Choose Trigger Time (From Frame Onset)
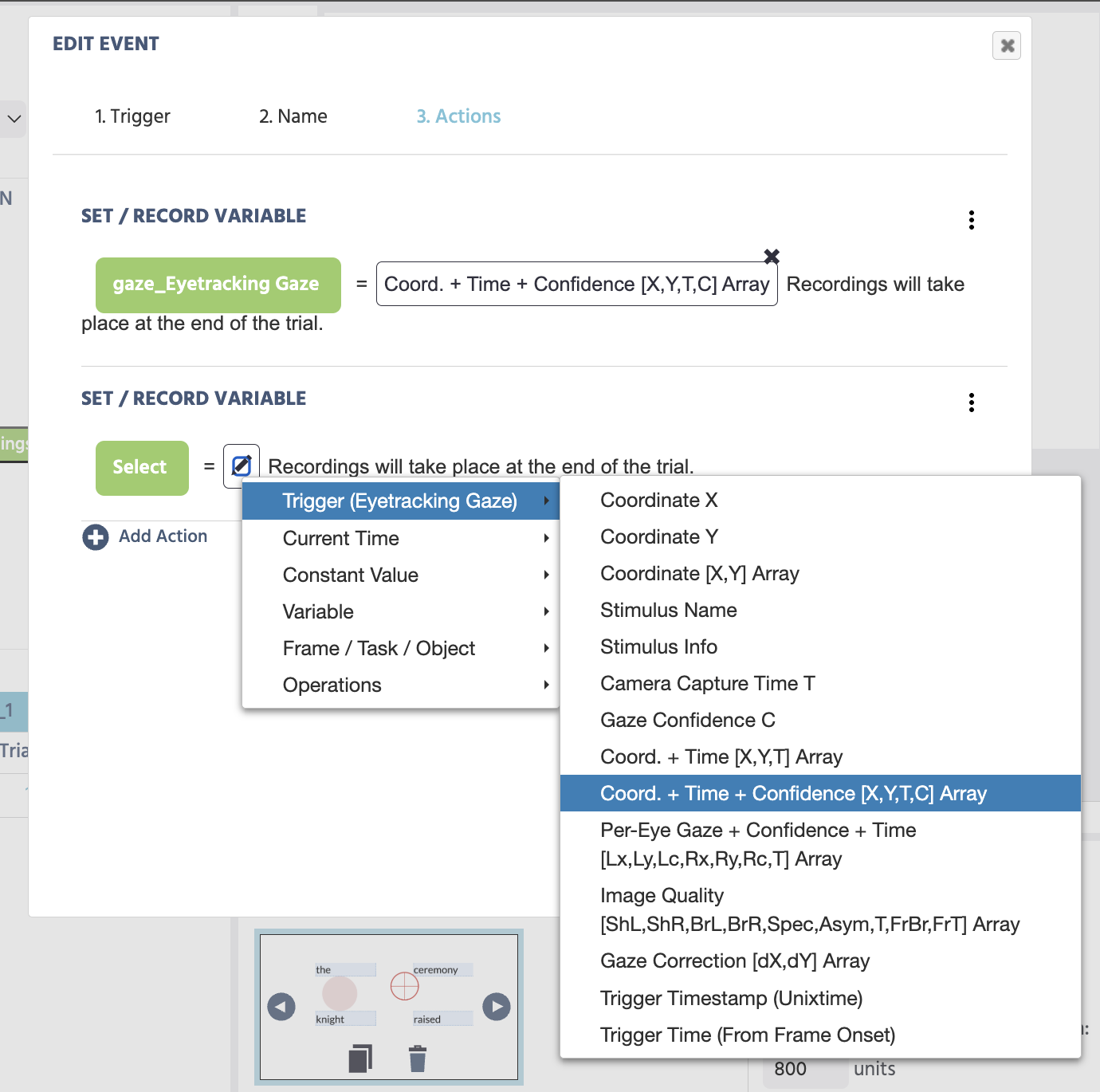Screen dimensions: 1100x1092 point(820,1035)
